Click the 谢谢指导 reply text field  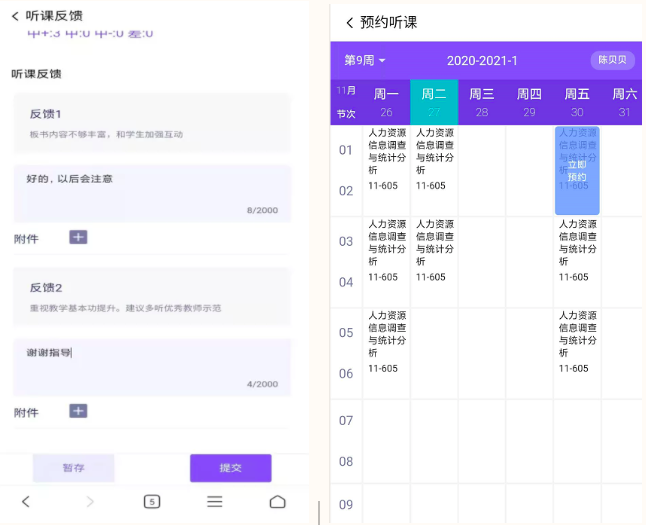152,366
